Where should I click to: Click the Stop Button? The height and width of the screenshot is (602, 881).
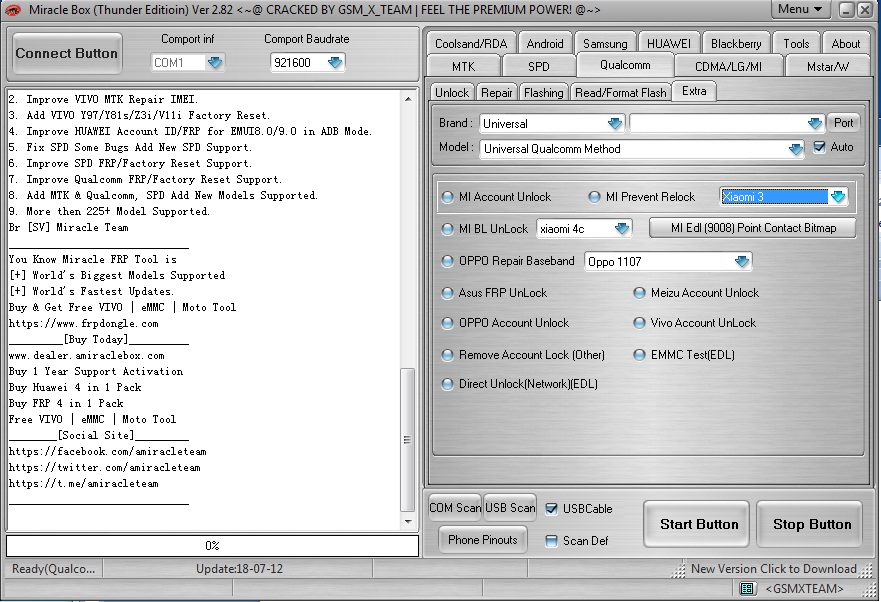click(810, 524)
